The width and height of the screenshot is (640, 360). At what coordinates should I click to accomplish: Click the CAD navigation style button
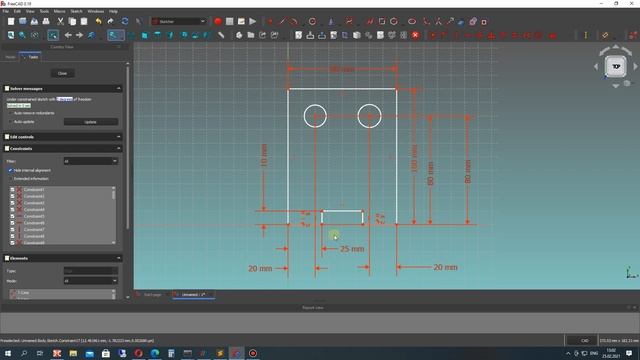[584, 341]
